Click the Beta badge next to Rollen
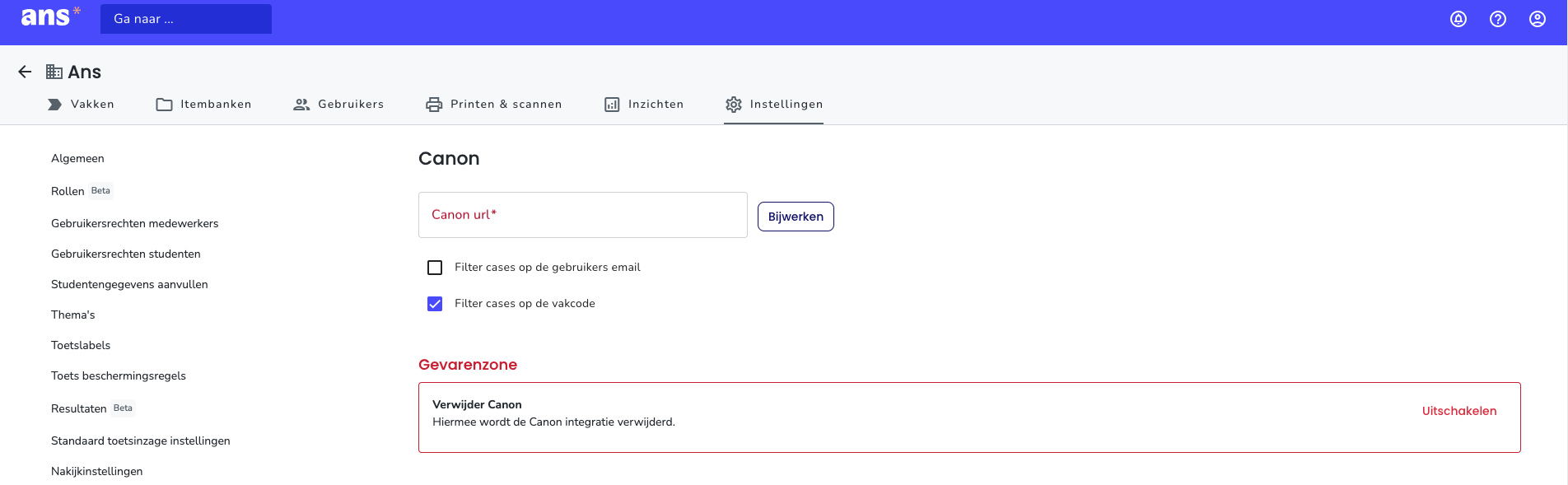1568x485 pixels. (100, 191)
